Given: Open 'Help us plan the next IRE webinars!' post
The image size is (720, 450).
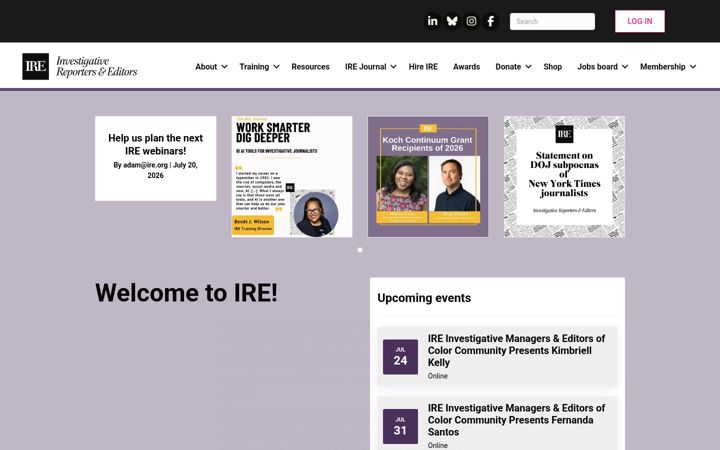Looking at the screenshot, I should [155, 144].
